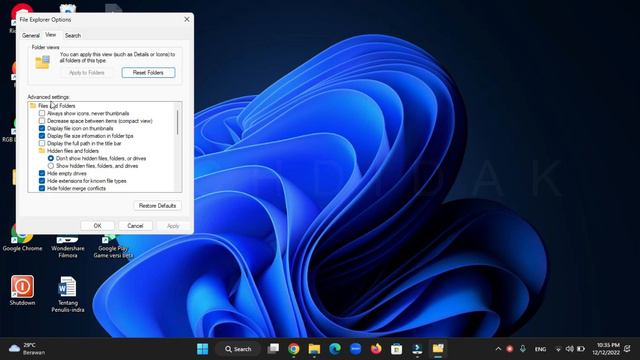The height and width of the screenshot is (360, 640).
Task: Close the File Explorer Options dialog
Action: pyautogui.click(x=187, y=19)
